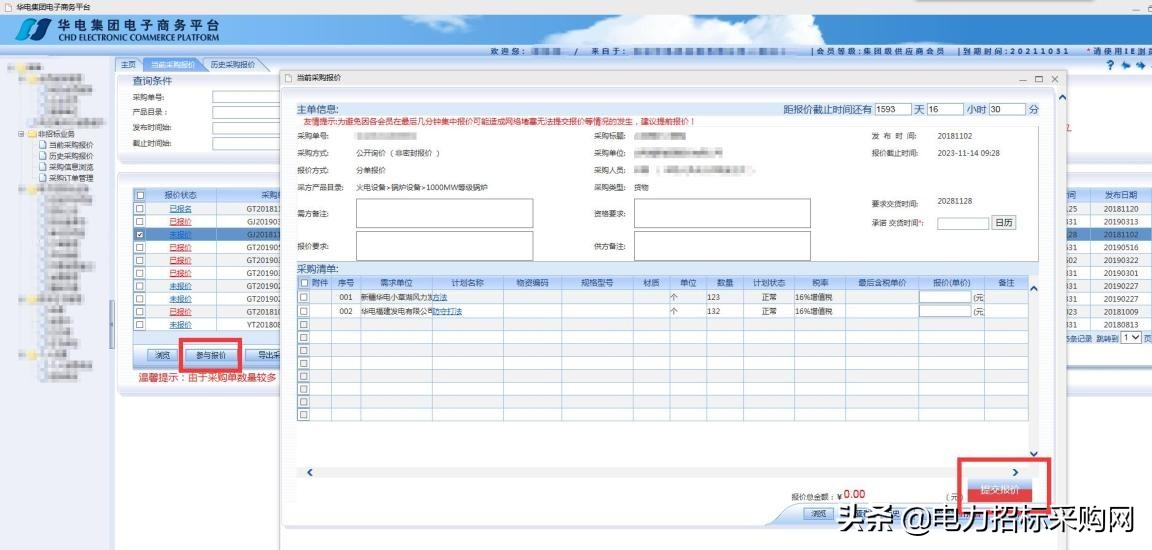Viewport: 1152px width, 550px height.
Task: Open 采购订单管理 in the sidebar tree
Action: [71, 178]
